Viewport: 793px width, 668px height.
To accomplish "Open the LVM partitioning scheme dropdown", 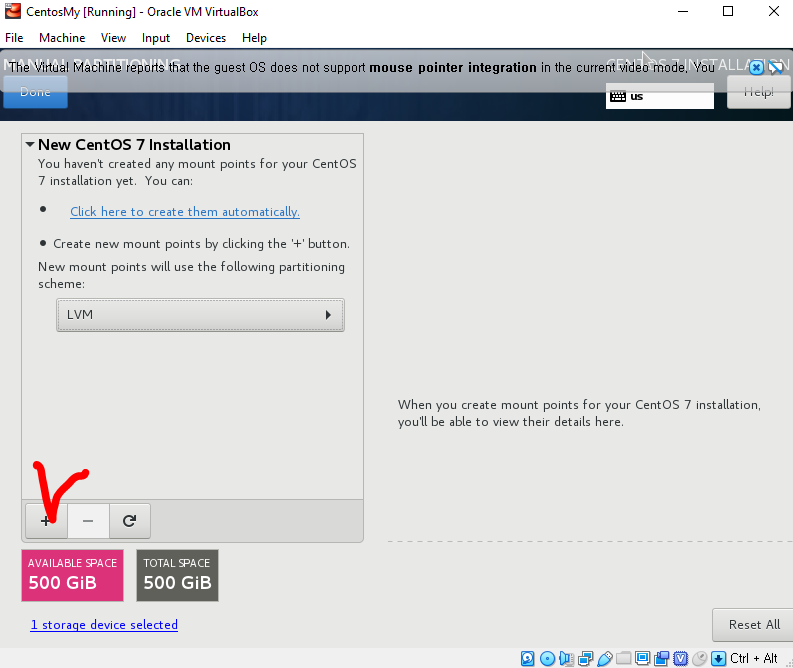I will pos(200,315).
